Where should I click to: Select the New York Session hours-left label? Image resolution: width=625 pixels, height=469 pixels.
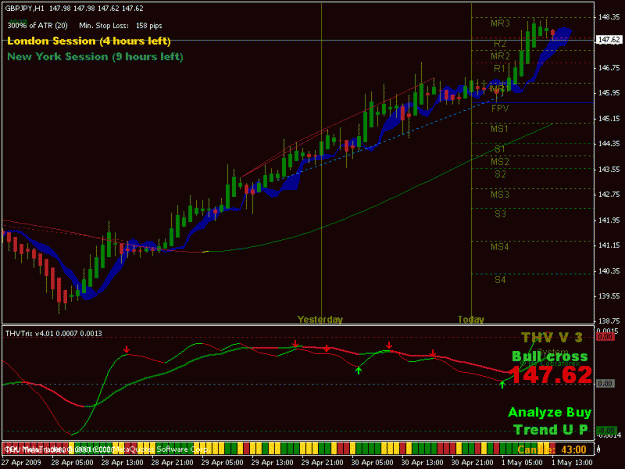[95, 57]
